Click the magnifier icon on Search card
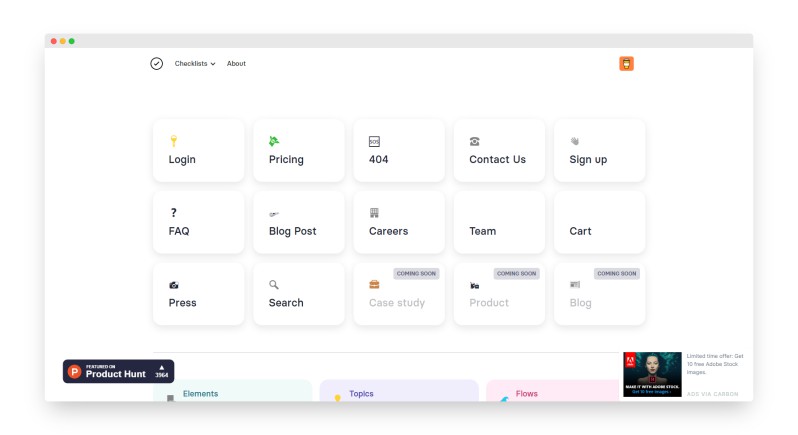Screen dimensions: 798x435 (x=274, y=285)
